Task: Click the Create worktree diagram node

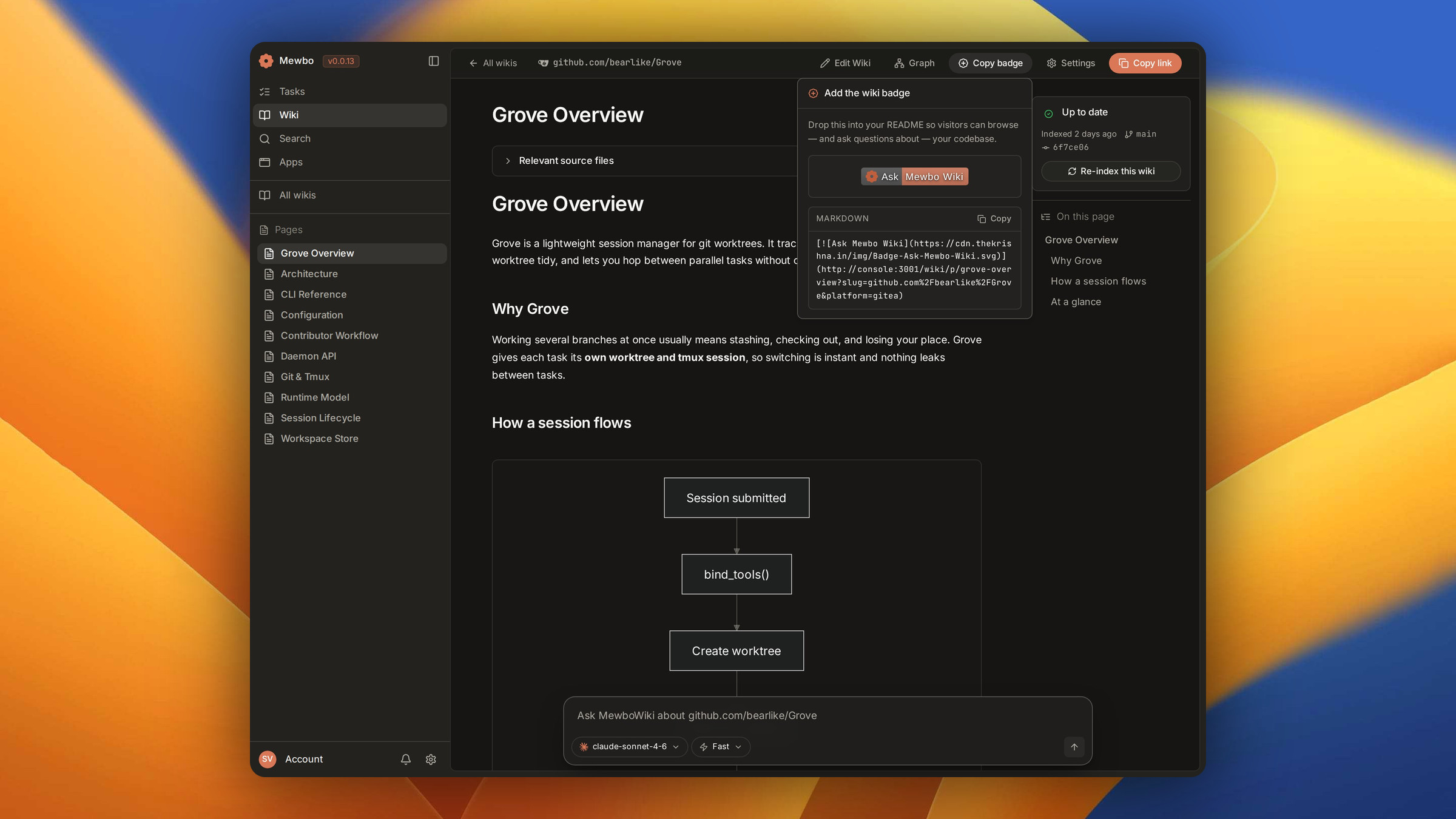Action: tap(736, 651)
